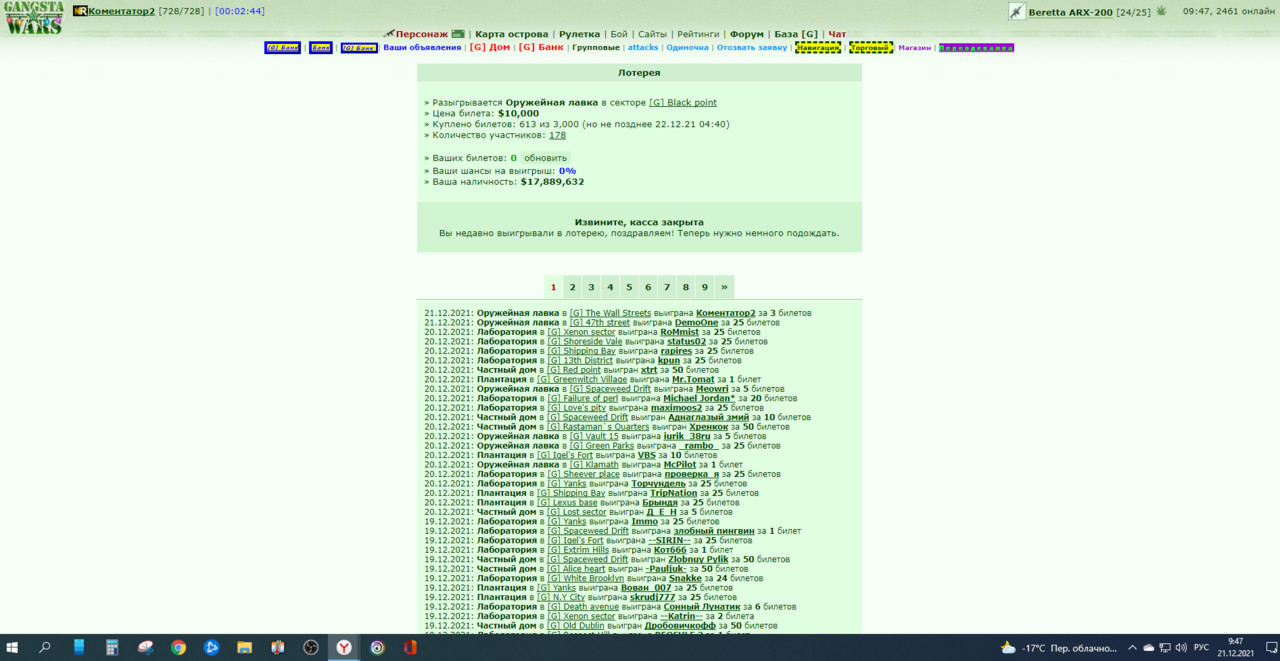Click the Gangsta Wars logo

(34, 18)
